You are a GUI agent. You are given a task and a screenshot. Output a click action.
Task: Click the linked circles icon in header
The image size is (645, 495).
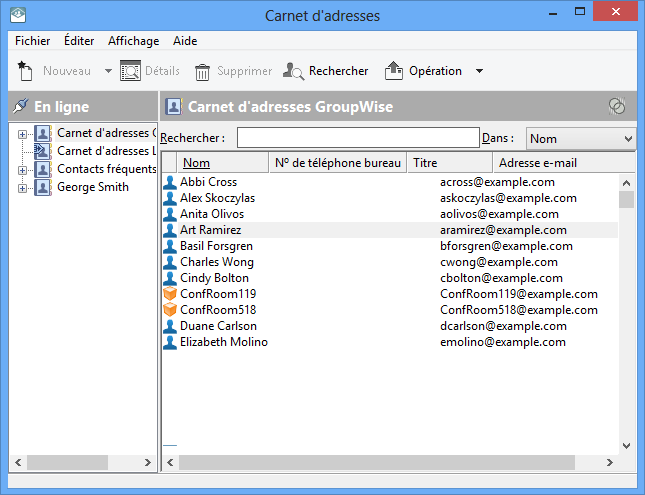point(617,106)
